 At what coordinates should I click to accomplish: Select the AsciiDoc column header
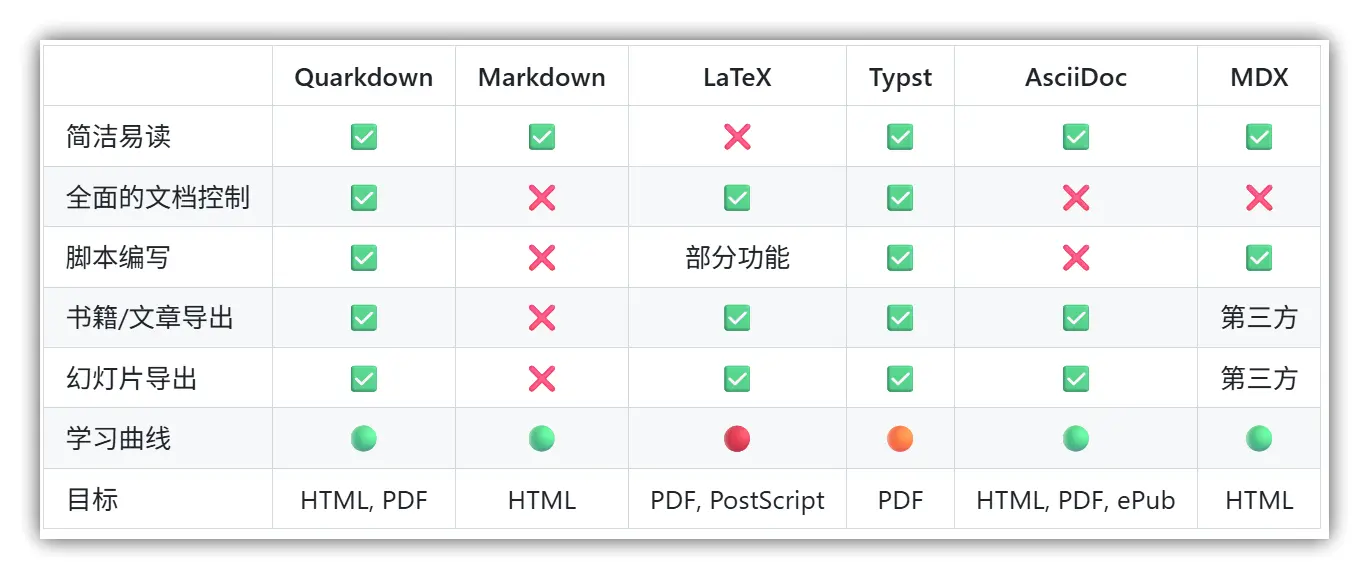(1076, 77)
